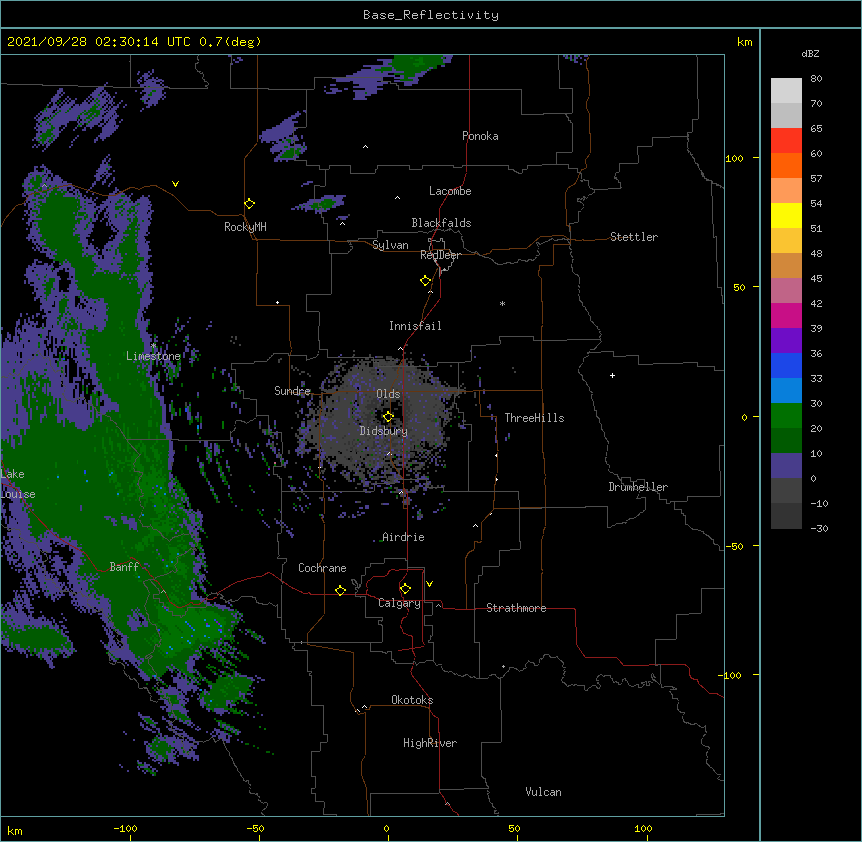This screenshot has width=862, height=842.
Task: Click the Sundre label
Action: pos(292,391)
